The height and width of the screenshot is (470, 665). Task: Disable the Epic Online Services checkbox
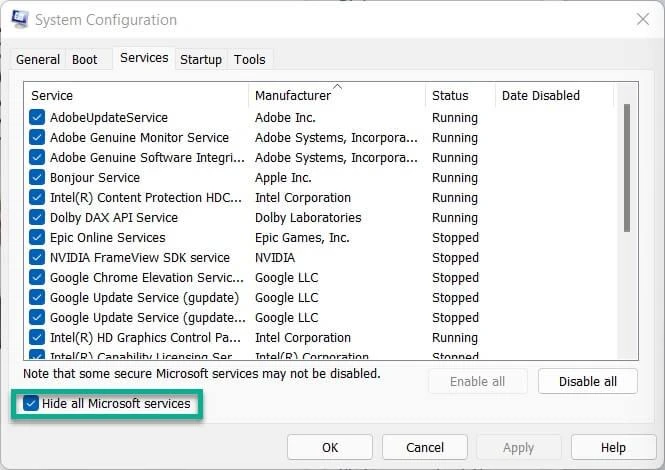pos(37,238)
